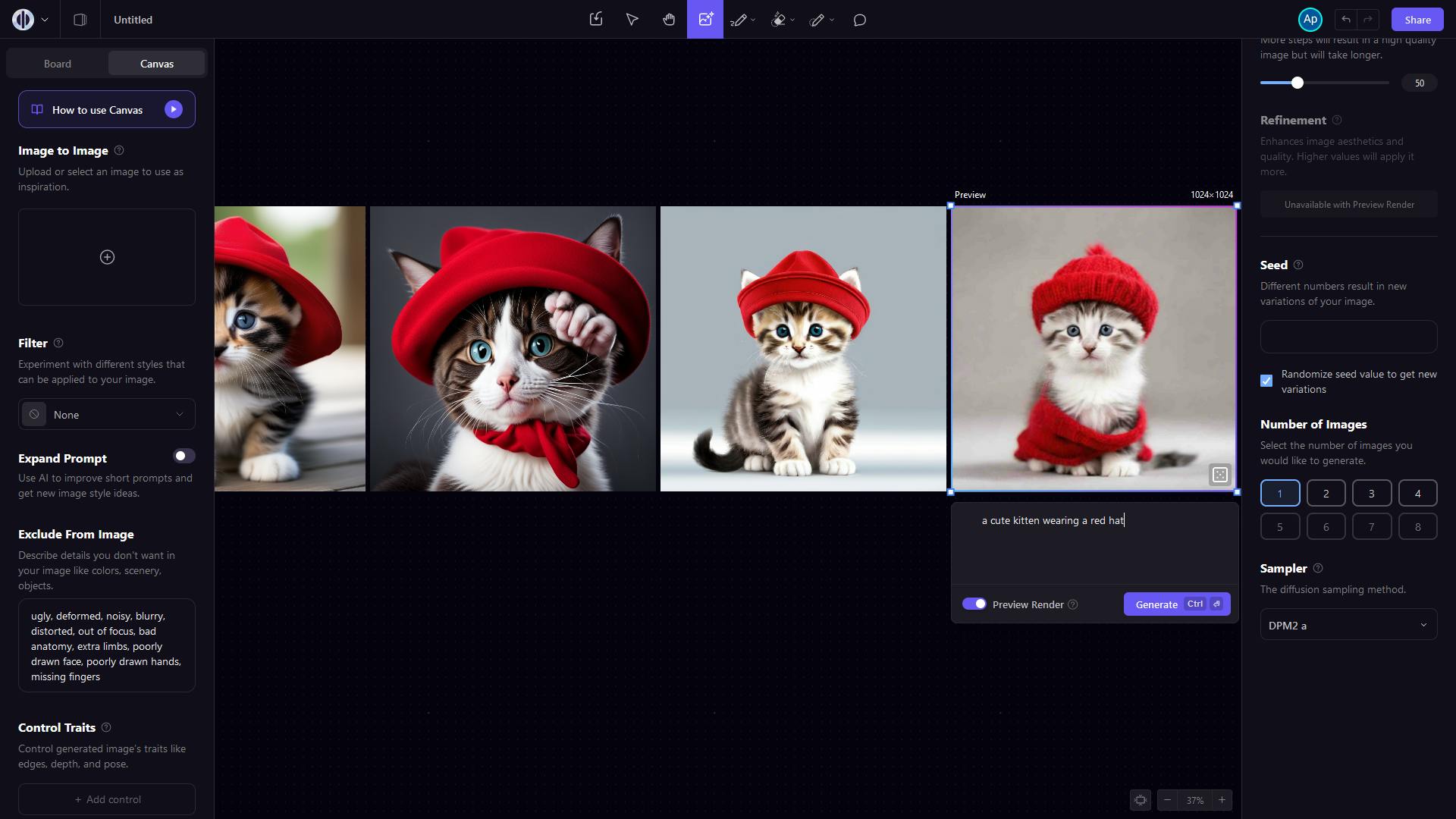Enable the Expand Prompt switch

click(184, 456)
